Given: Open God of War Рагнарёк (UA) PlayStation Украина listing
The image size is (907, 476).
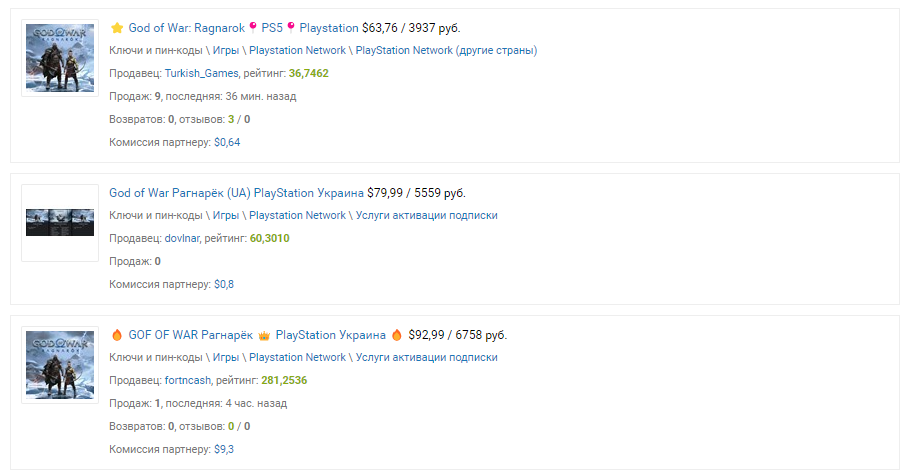Looking at the screenshot, I should click(x=236, y=193).
